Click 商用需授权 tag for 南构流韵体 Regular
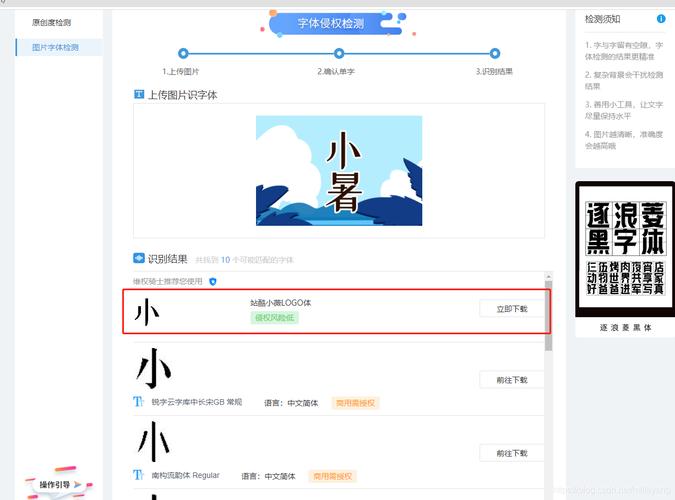This screenshot has height=500, width=675. (332, 476)
